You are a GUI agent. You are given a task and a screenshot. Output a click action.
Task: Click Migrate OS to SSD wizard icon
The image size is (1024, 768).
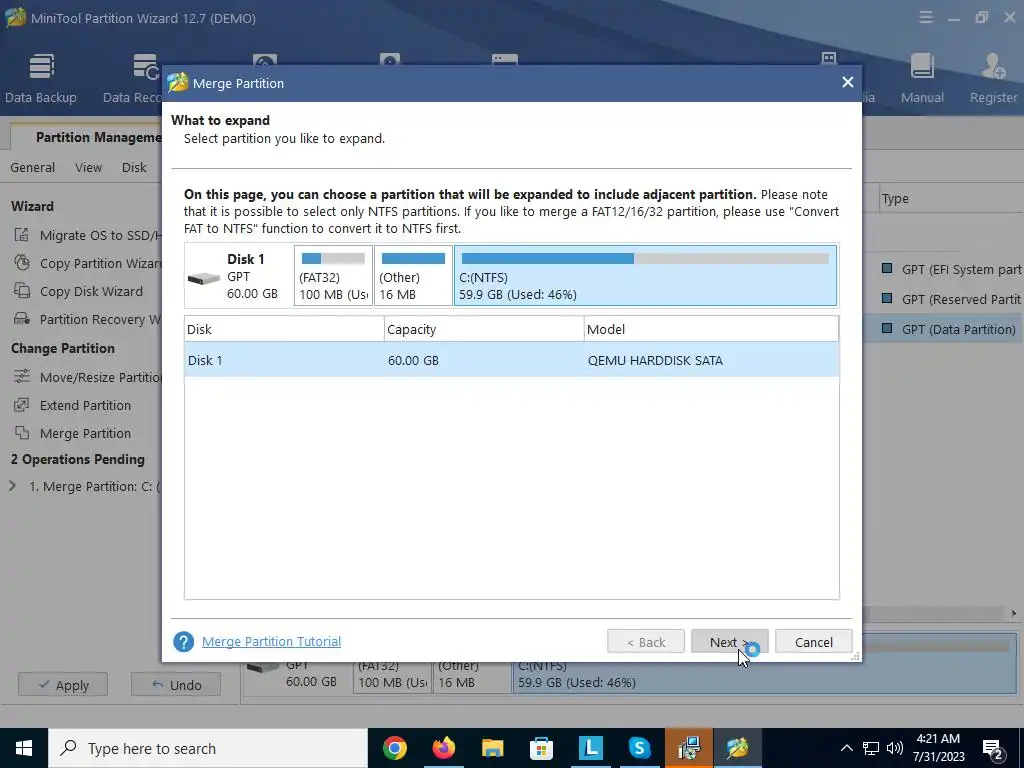(22, 235)
